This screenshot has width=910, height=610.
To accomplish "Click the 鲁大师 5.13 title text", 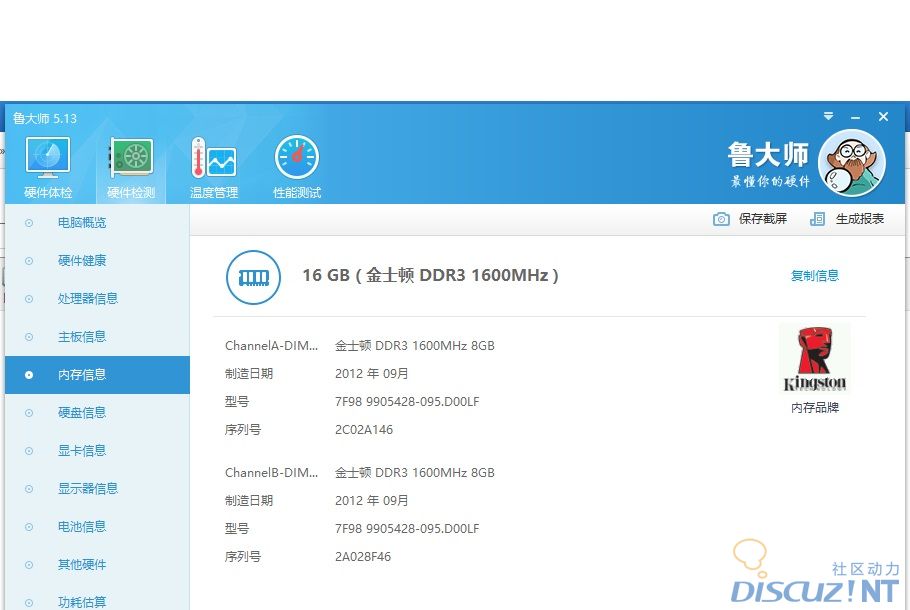I will coord(45,118).
